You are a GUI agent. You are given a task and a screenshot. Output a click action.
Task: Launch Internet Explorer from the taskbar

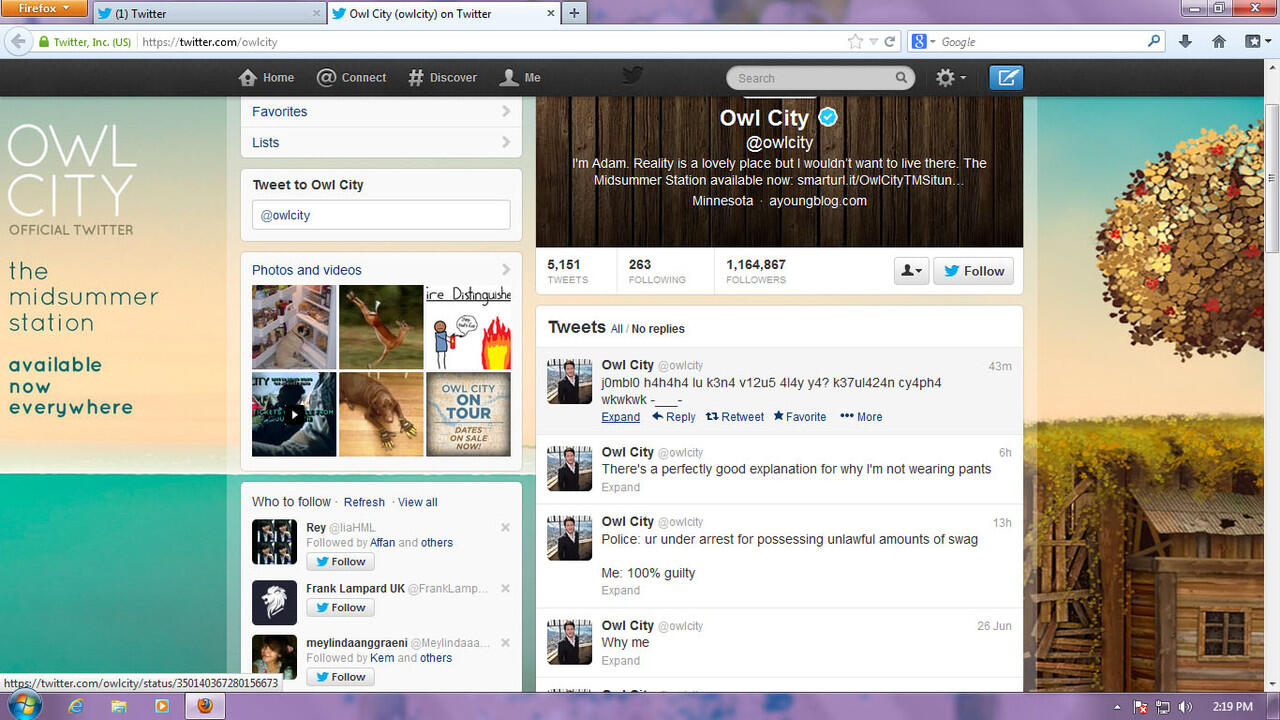click(x=76, y=706)
